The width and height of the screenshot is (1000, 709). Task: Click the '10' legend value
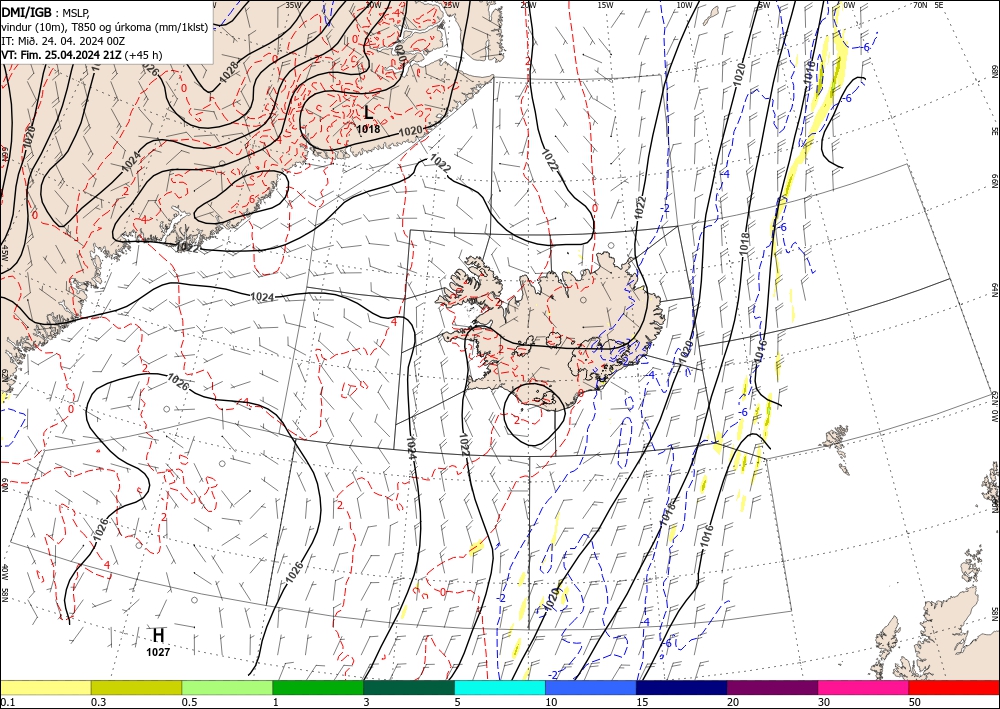coord(551,702)
